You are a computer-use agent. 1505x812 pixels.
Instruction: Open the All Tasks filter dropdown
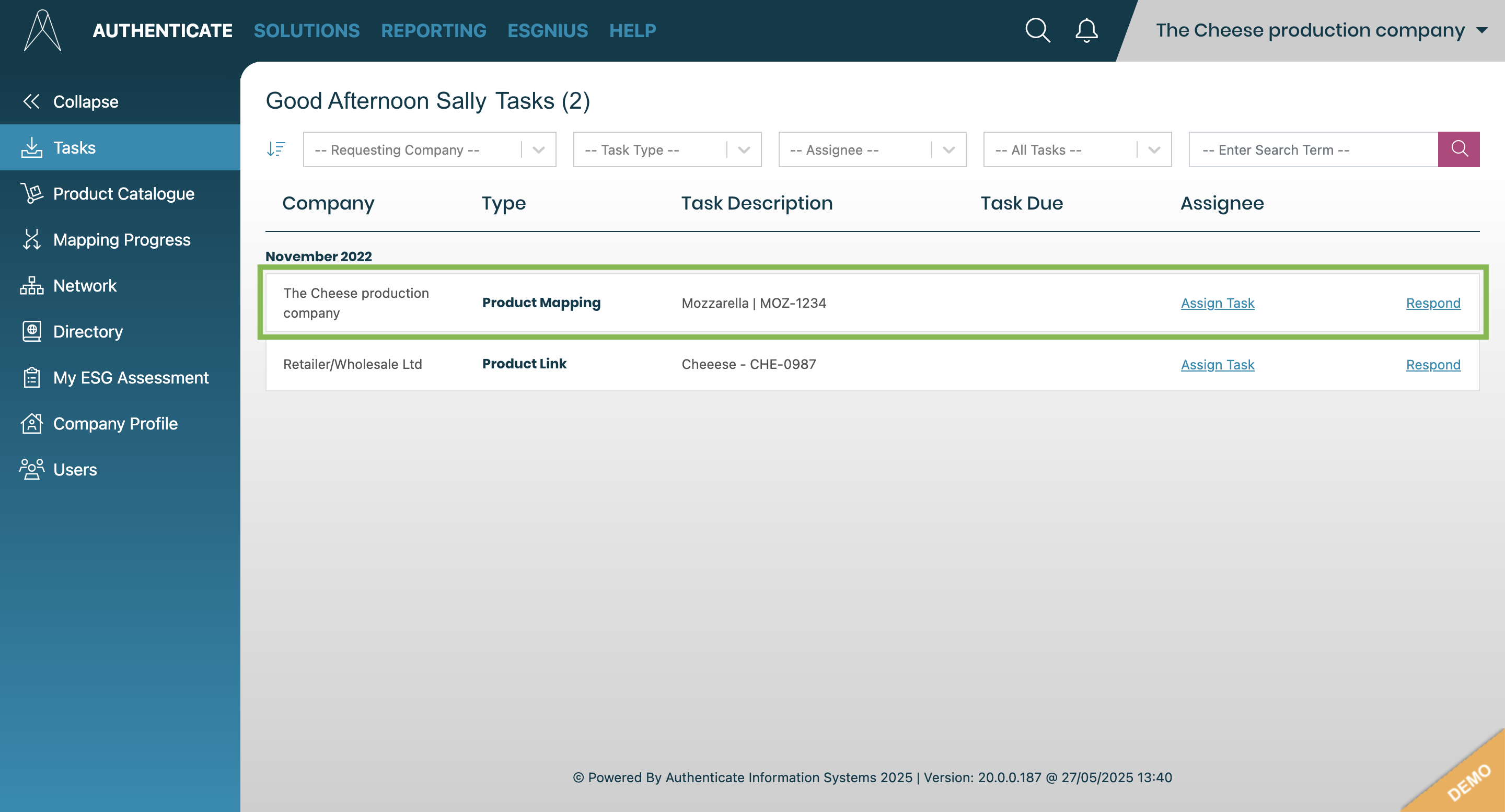tap(1076, 149)
